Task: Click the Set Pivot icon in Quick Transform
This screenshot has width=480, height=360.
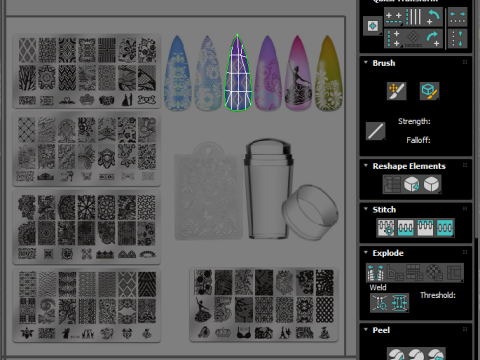Action: click(373, 26)
